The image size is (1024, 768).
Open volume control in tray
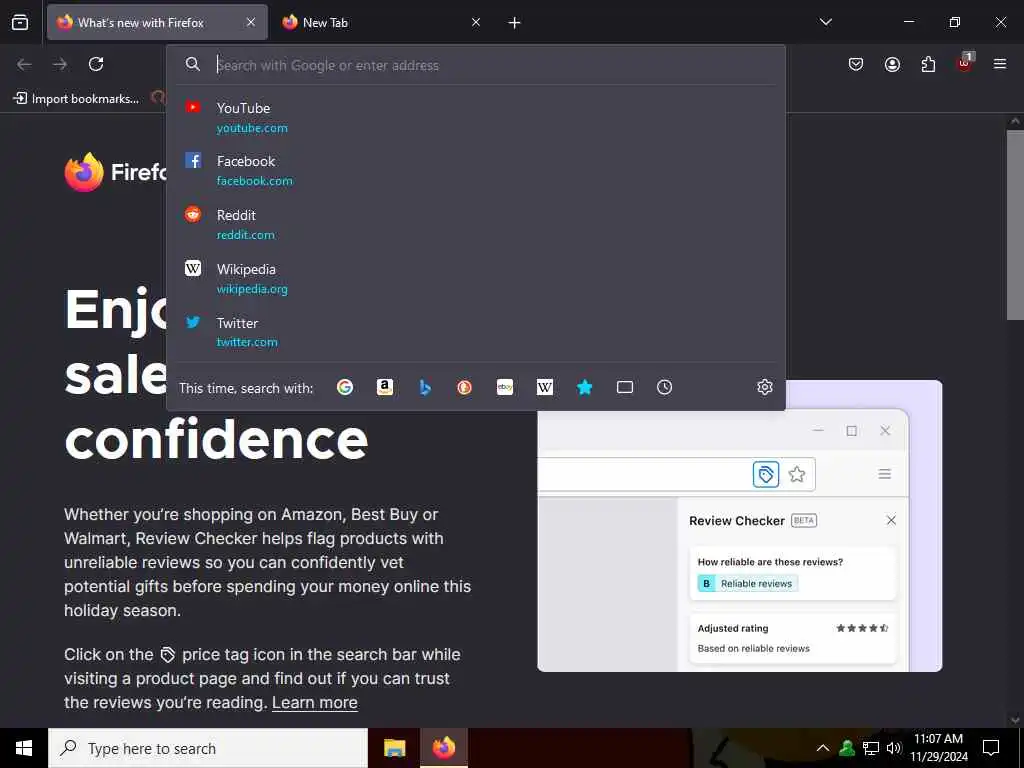894,748
